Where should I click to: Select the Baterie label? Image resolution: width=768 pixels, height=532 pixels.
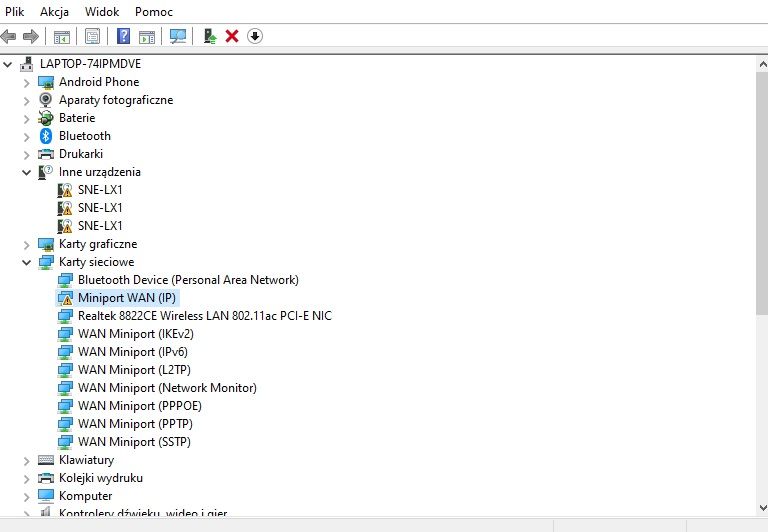coord(77,118)
